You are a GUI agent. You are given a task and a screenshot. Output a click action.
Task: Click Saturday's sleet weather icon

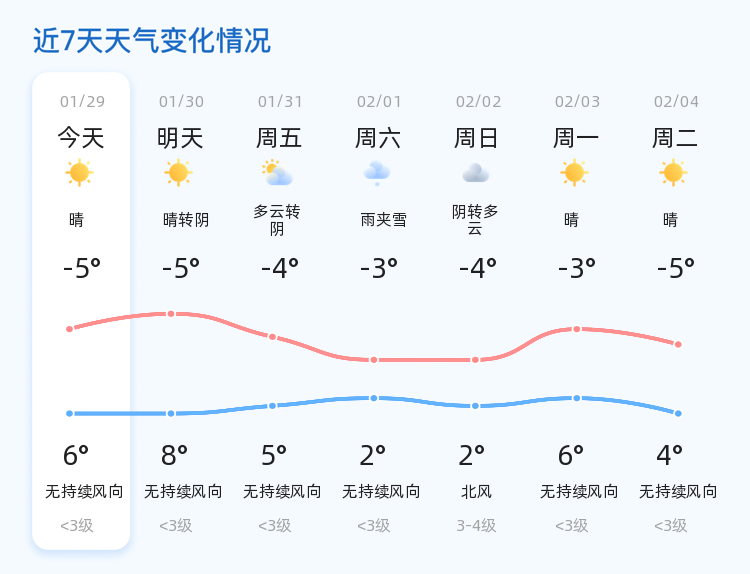pos(377,172)
